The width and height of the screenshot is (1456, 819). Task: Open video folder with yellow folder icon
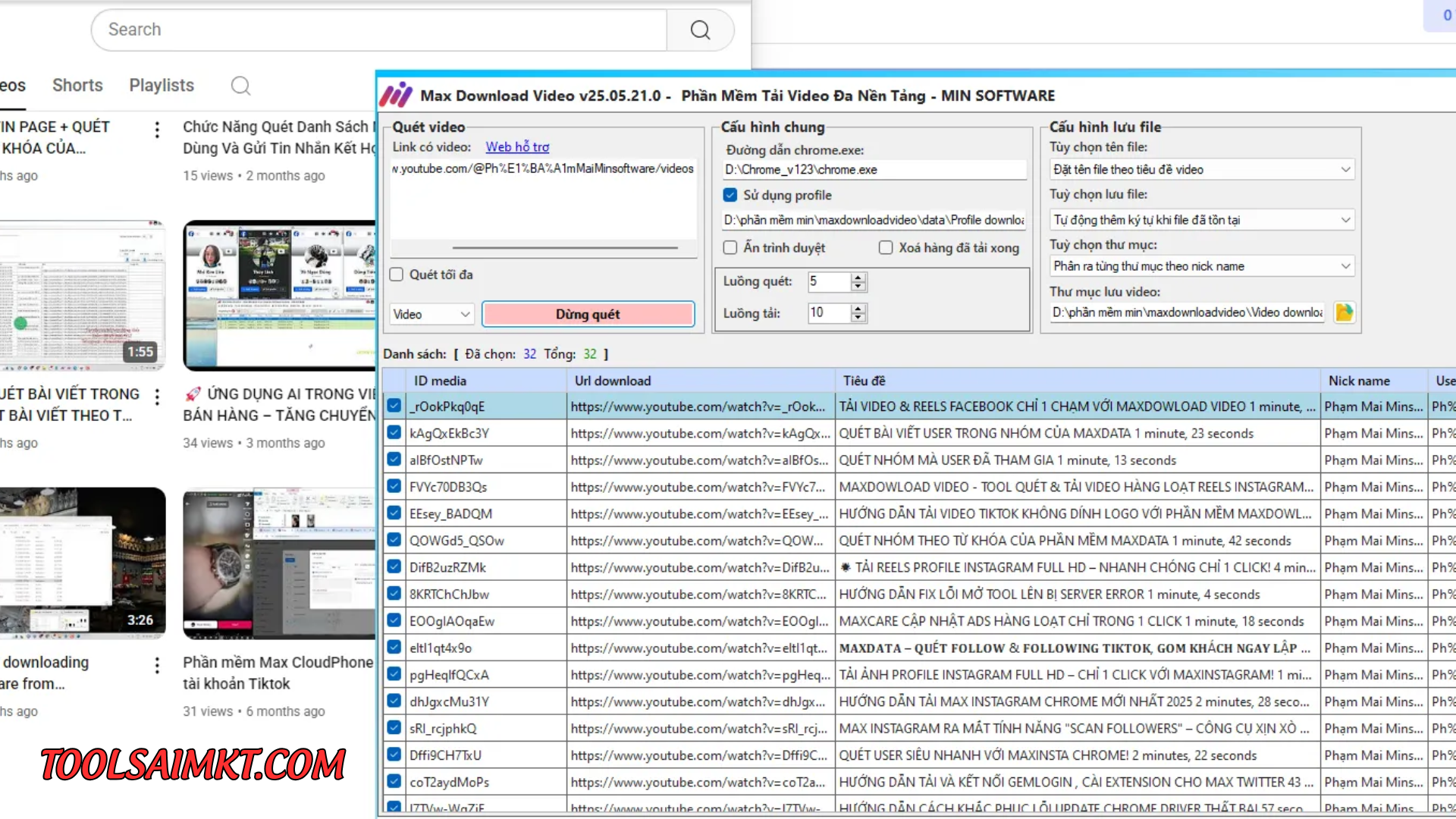tap(1344, 312)
